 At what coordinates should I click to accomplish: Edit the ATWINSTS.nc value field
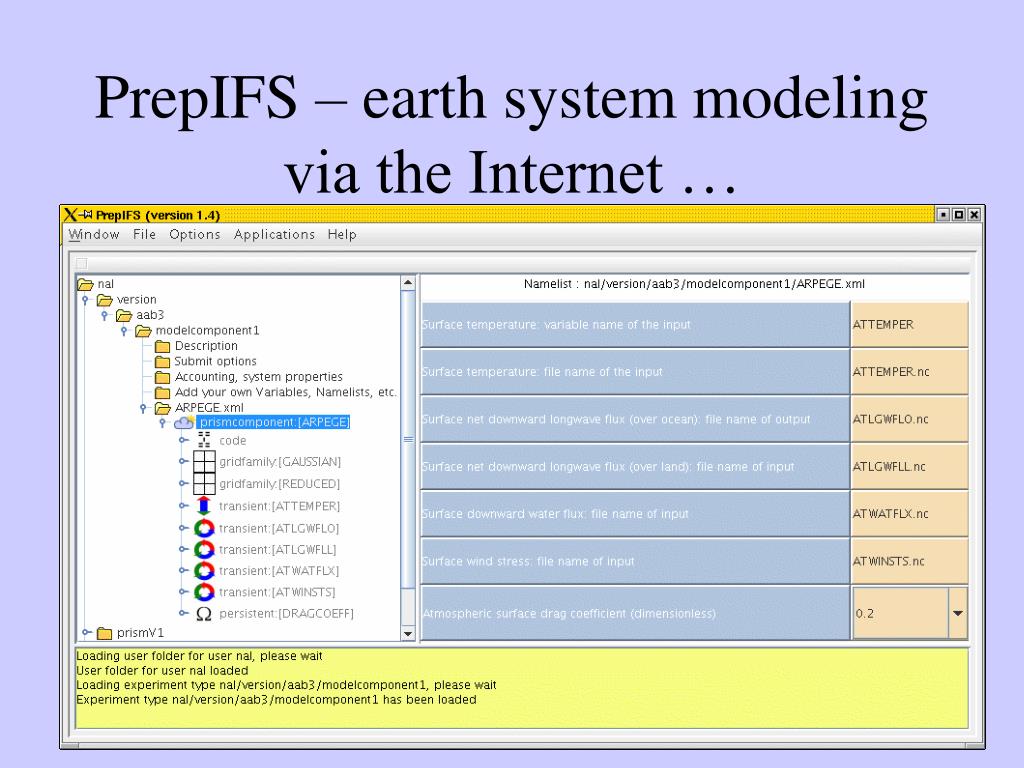[909, 561]
